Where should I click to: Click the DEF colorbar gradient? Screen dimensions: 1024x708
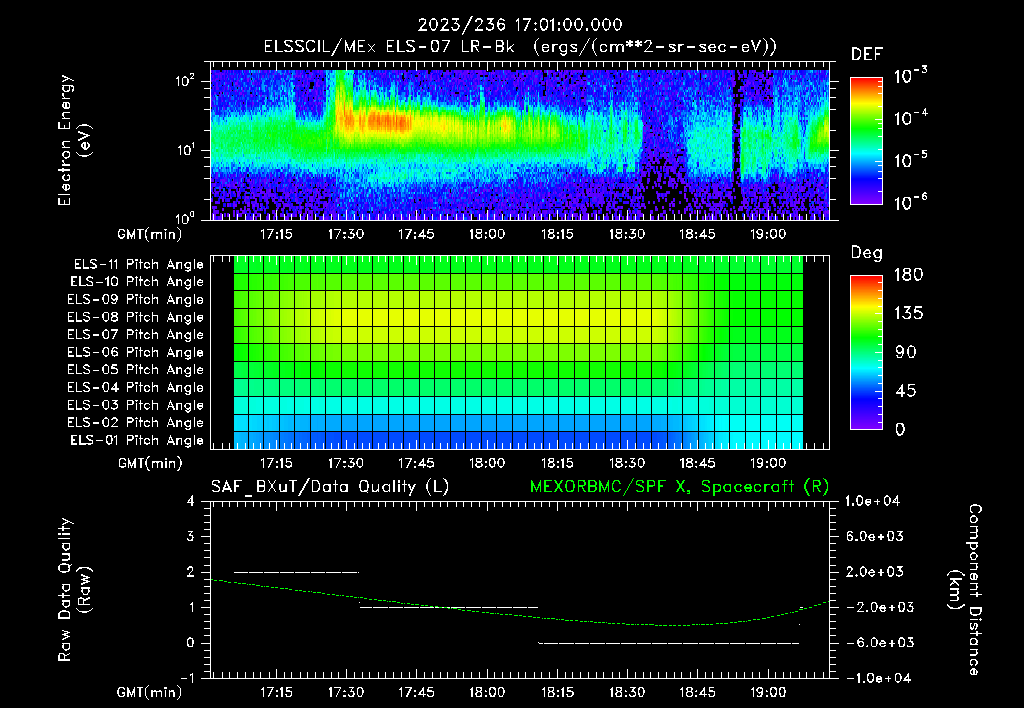[x=866, y=140]
